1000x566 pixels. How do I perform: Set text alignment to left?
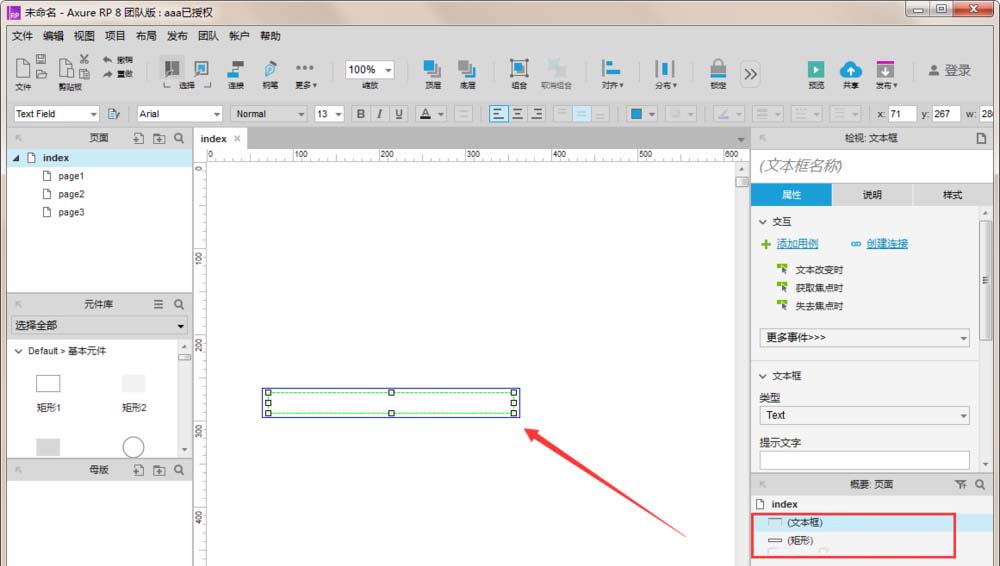click(498, 114)
